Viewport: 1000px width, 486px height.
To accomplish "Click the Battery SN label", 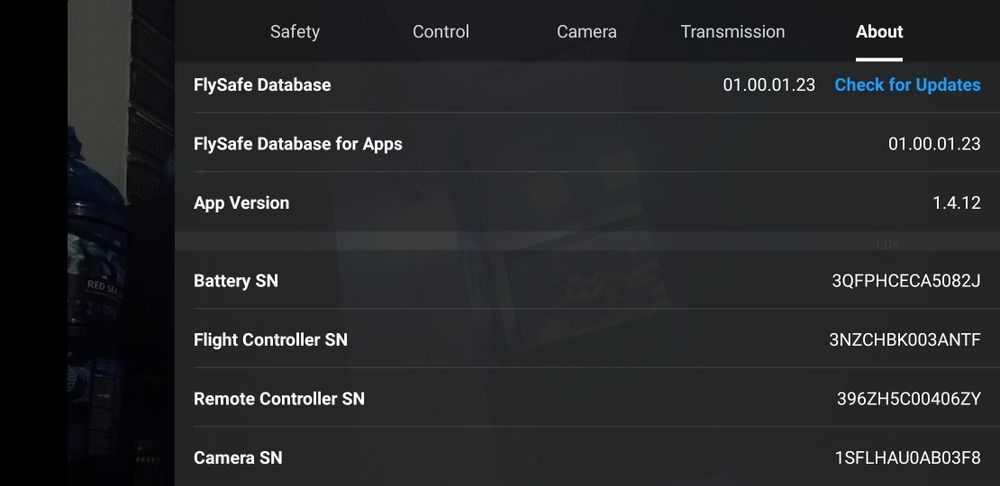I will pos(236,281).
